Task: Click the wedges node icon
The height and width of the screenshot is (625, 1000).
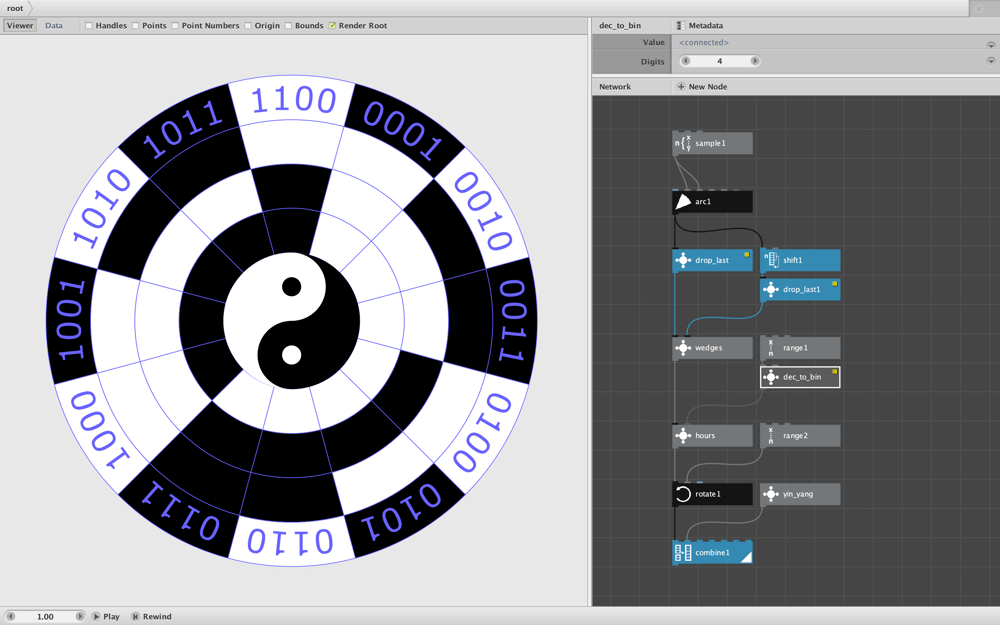Action: click(683, 348)
